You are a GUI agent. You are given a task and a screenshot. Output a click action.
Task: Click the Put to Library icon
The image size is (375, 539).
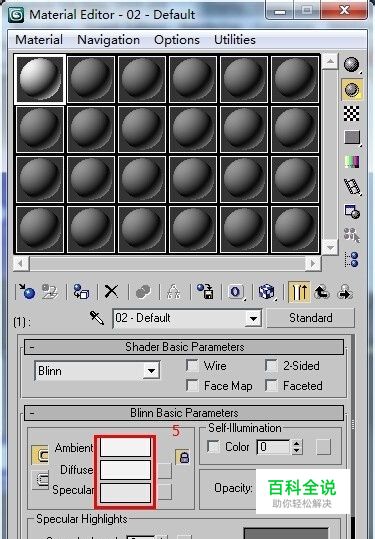205,292
